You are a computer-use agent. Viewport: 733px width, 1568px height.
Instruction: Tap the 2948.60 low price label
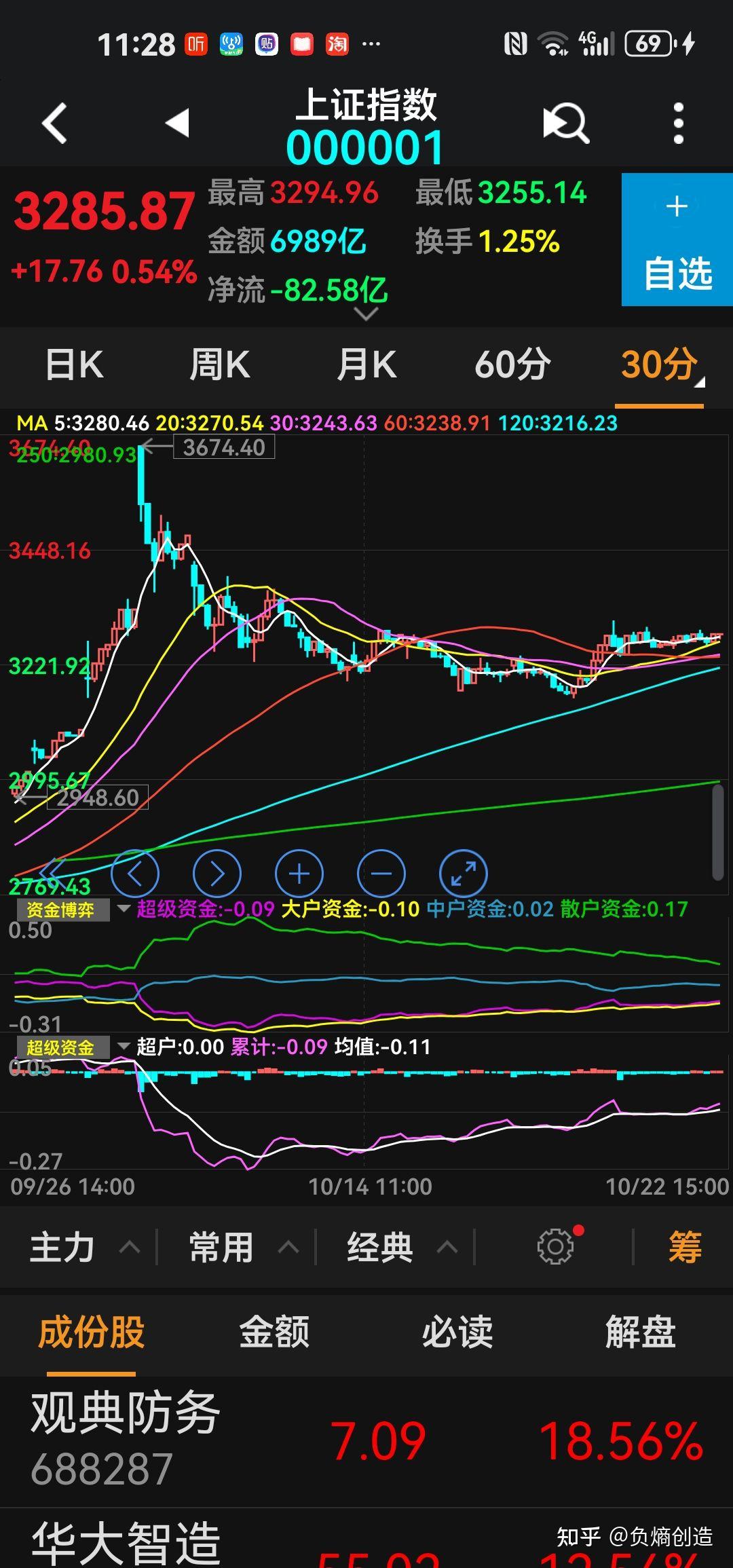(x=98, y=798)
